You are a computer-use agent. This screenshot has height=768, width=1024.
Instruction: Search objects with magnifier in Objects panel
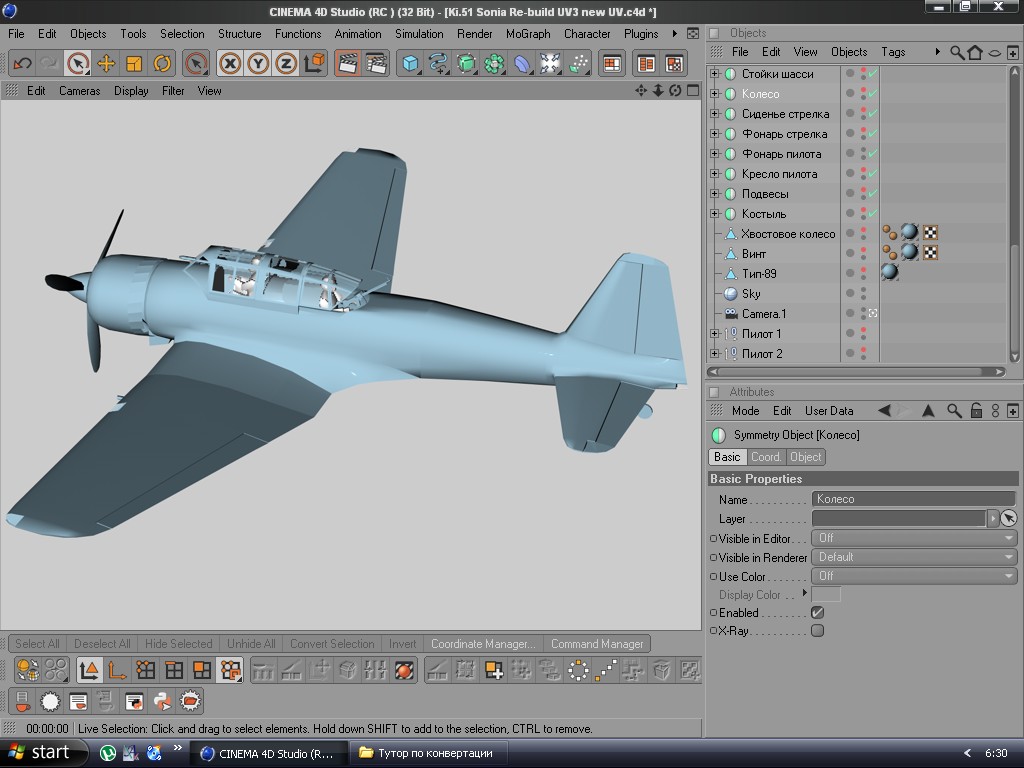957,52
